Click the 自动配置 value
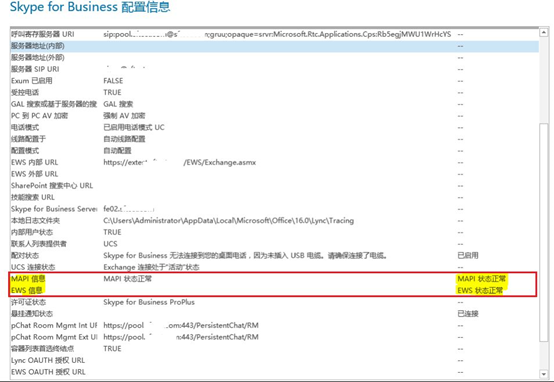 point(117,151)
